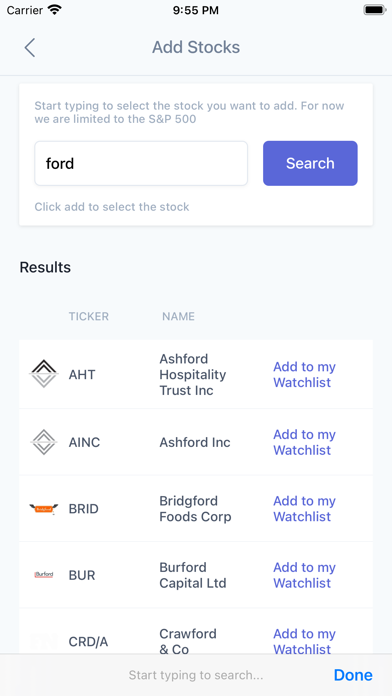Add BUR to my Watchlist
This screenshot has height=696, width=392.
[305, 575]
